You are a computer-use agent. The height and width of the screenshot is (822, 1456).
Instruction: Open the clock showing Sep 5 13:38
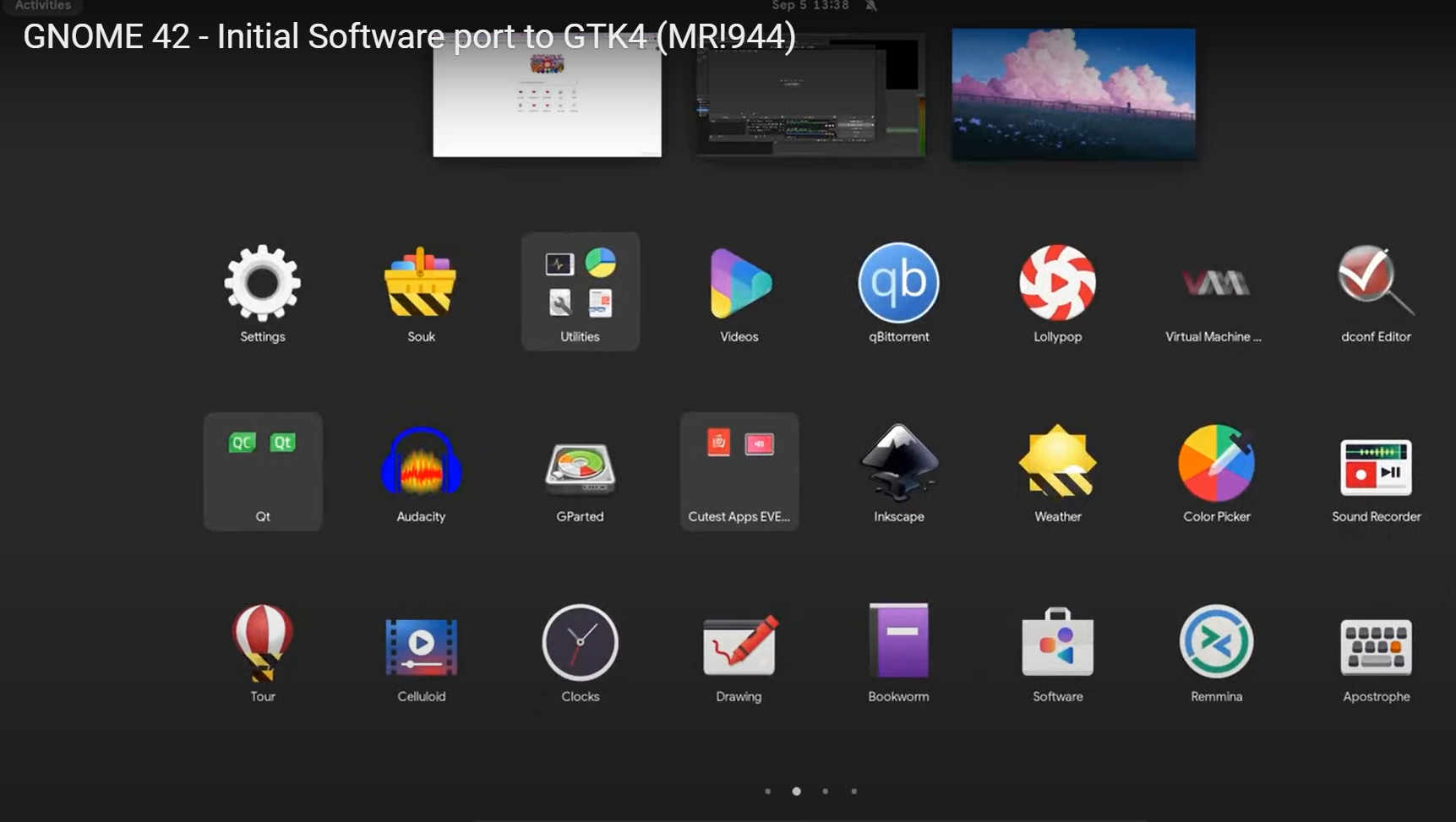(810, 5)
